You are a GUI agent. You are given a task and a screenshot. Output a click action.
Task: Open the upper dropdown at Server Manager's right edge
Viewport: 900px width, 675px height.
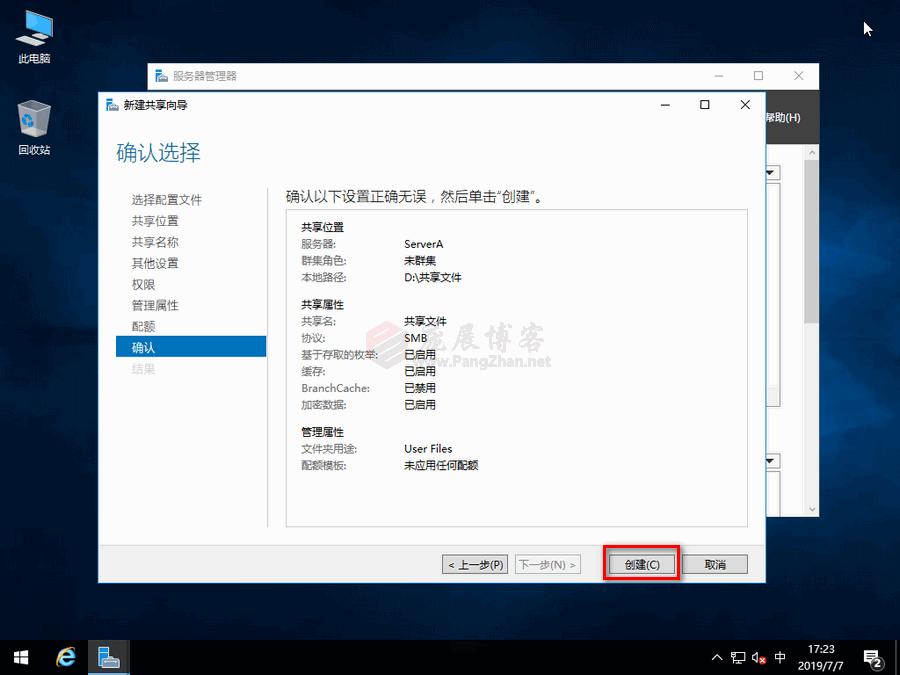[768, 171]
